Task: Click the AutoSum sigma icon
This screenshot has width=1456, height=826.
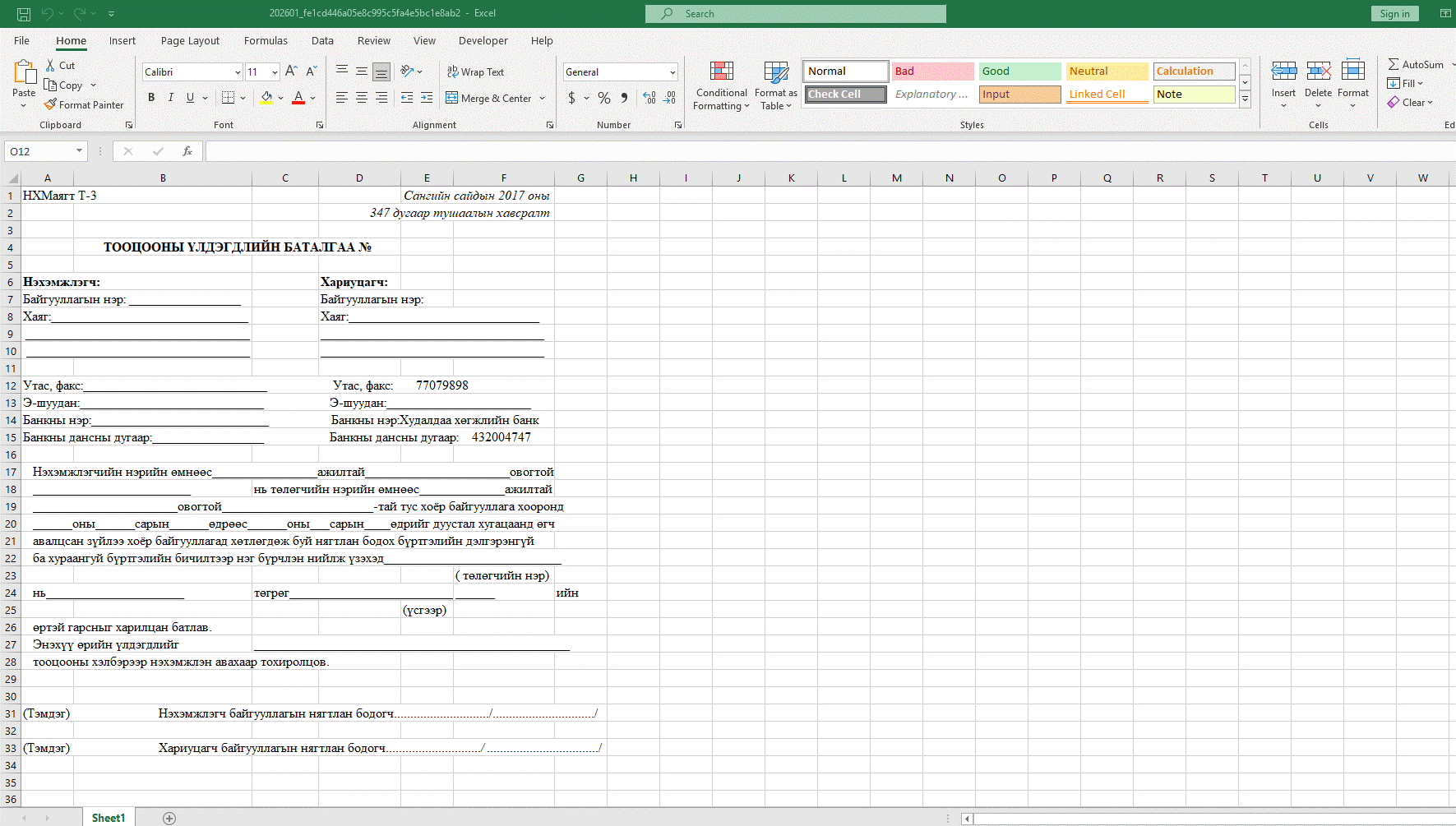Action: [x=1394, y=64]
